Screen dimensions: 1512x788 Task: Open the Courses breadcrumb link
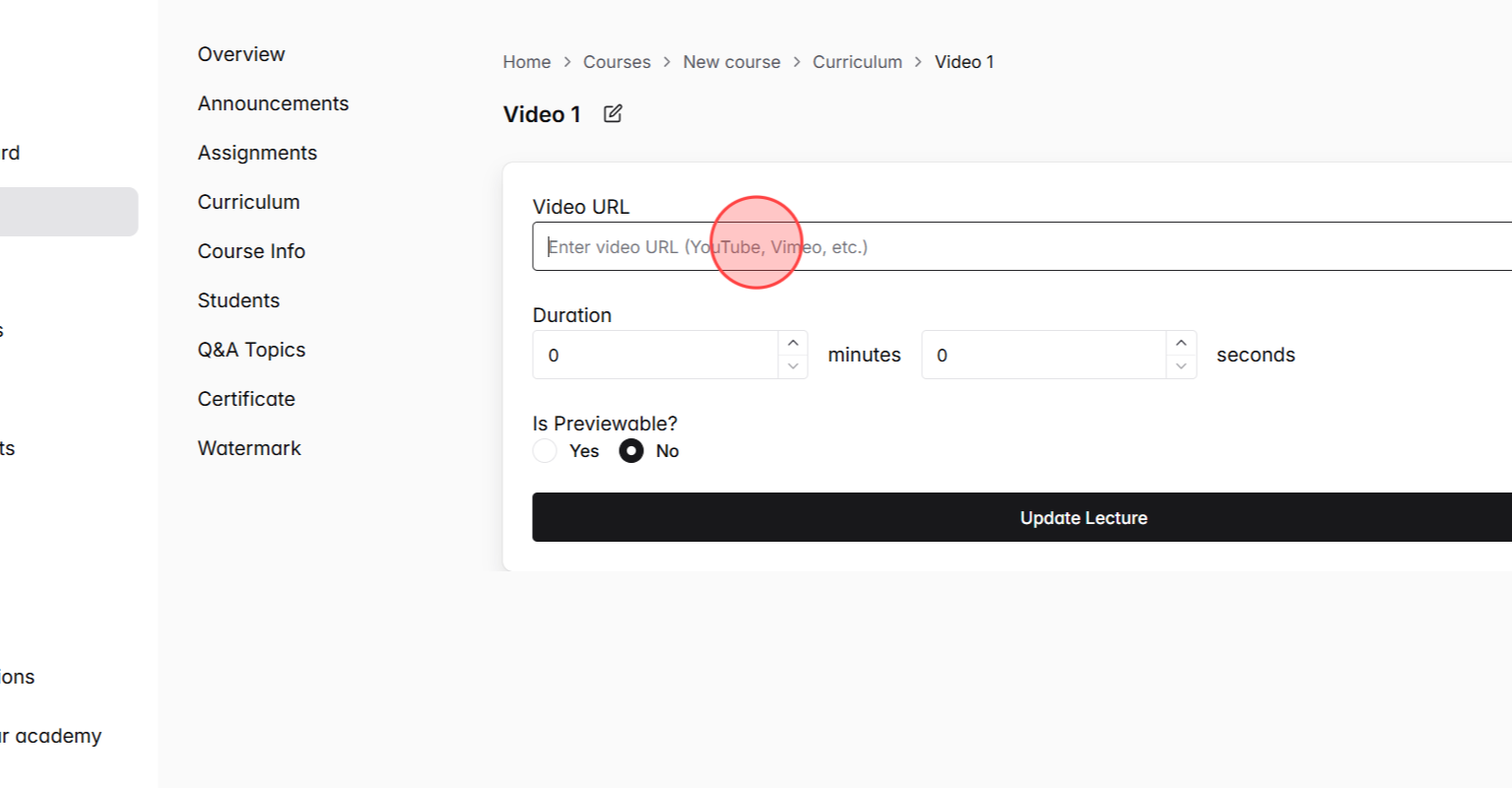(x=617, y=61)
